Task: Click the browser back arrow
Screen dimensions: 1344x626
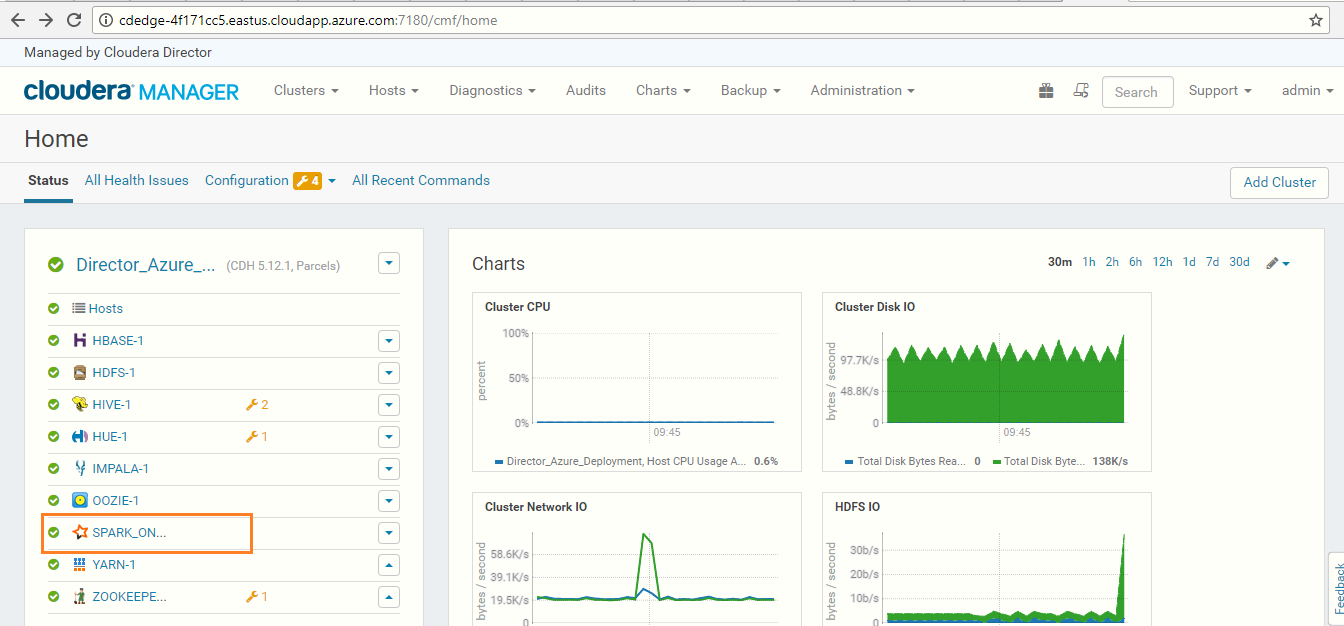Action: pyautogui.click(x=18, y=20)
